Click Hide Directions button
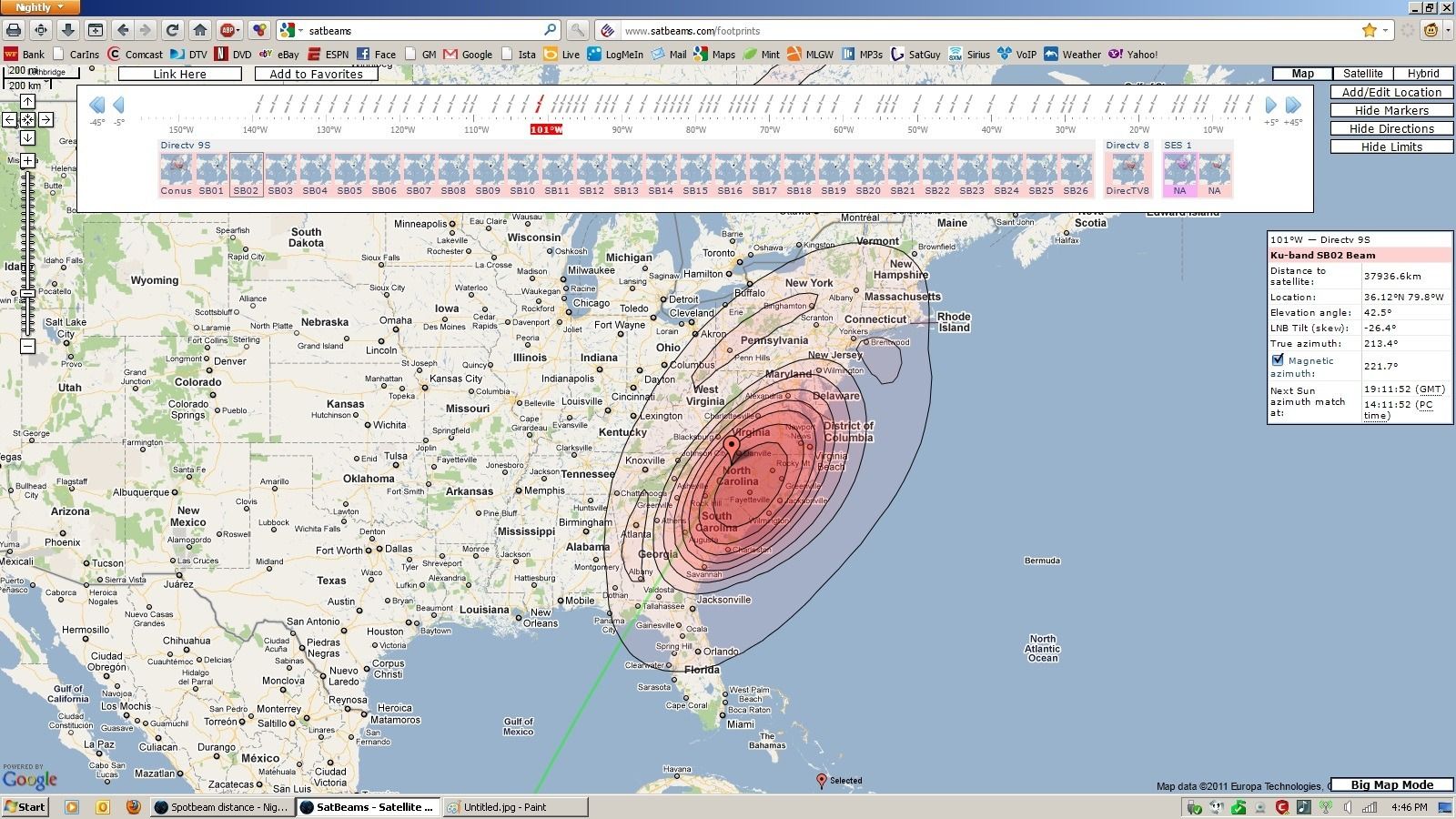Image resolution: width=1456 pixels, height=819 pixels. (x=1391, y=128)
